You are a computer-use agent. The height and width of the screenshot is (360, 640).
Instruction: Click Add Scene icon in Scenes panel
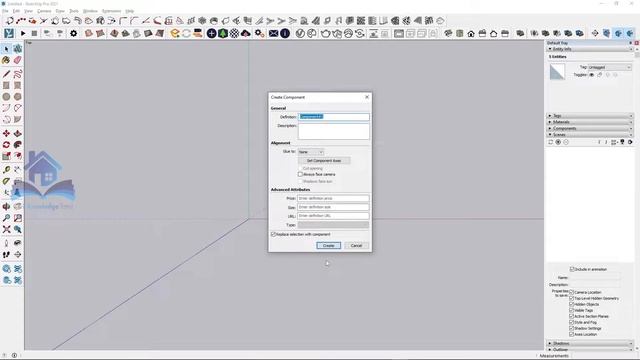(558, 142)
